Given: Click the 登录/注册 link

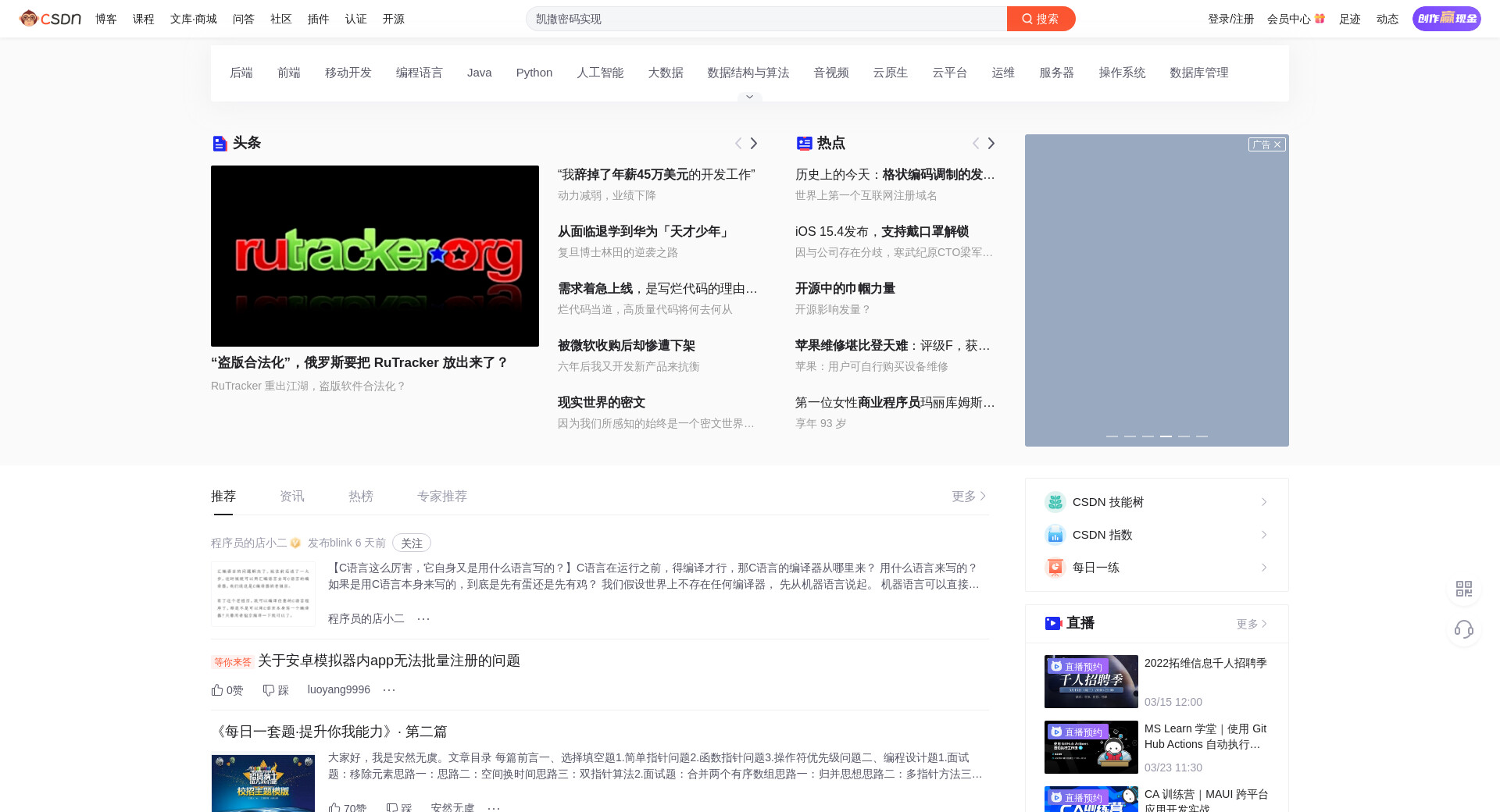Looking at the screenshot, I should pos(1230,19).
